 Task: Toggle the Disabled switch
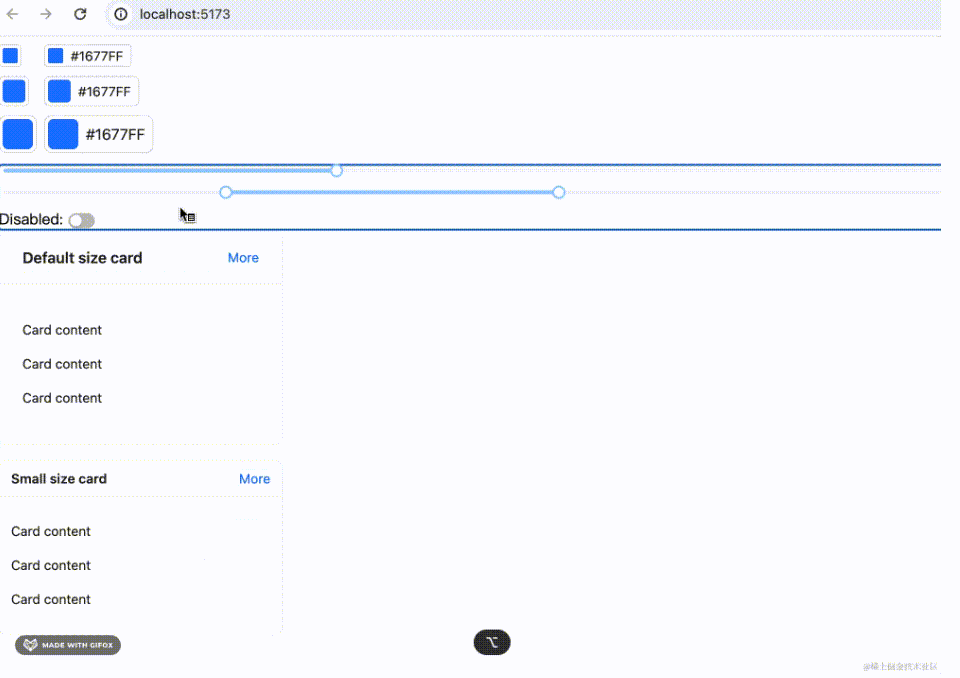(81, 220)
